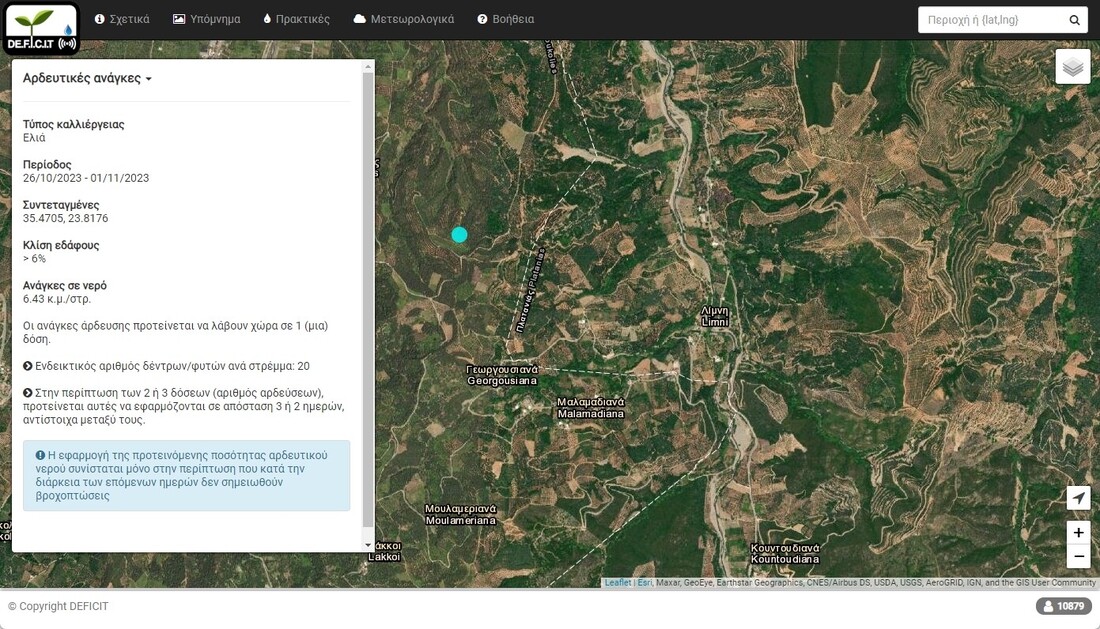Click the Leaflet attribution link
1100x629 pixels.
click(617, 583)
